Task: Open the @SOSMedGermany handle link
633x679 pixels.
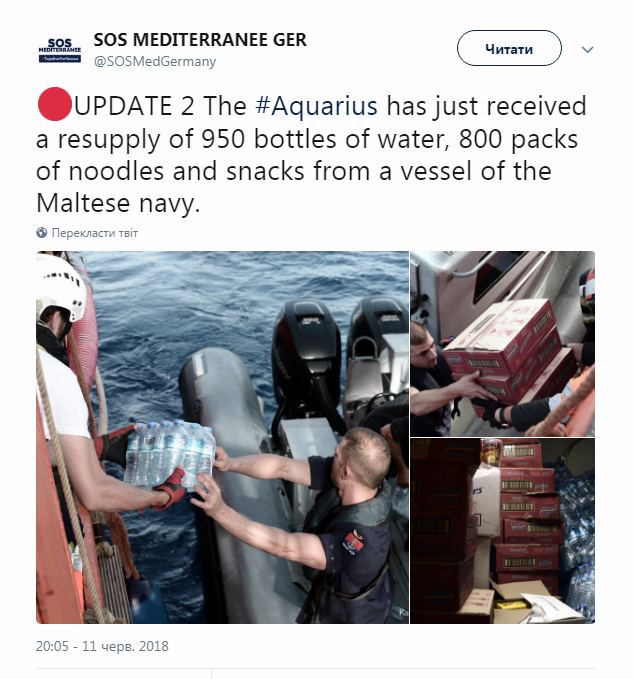Action: pos(155,61)
